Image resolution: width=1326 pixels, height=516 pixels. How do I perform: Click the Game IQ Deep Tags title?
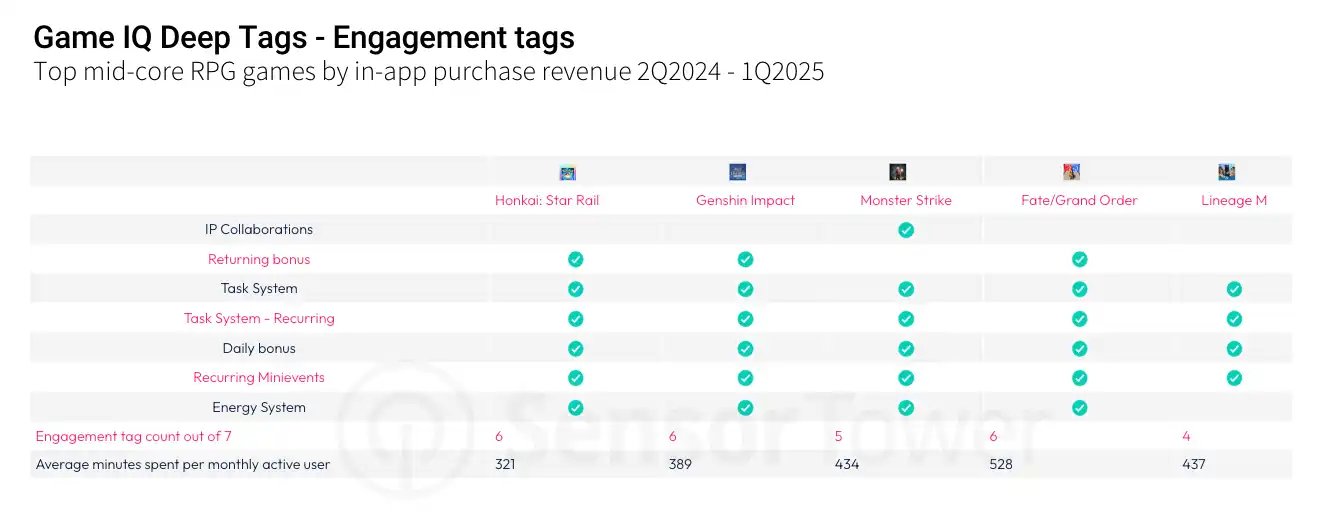tap(304, 39)
